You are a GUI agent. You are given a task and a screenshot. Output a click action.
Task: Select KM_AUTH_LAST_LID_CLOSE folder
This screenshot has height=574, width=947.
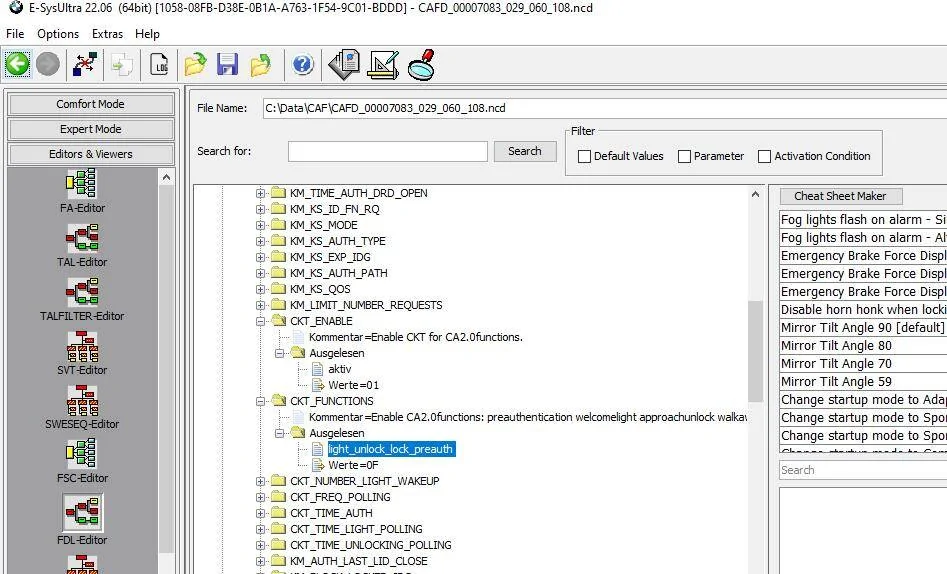point(359,561)
